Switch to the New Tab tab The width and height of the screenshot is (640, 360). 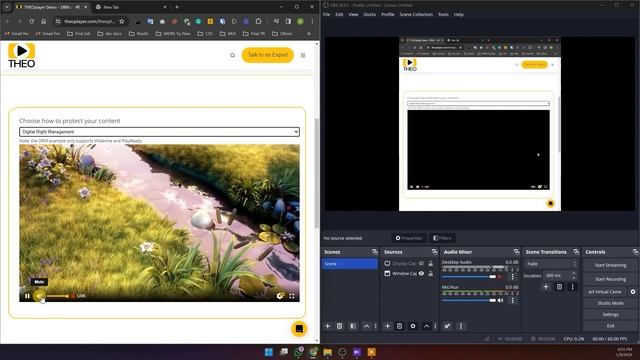(x=131, y=7)
